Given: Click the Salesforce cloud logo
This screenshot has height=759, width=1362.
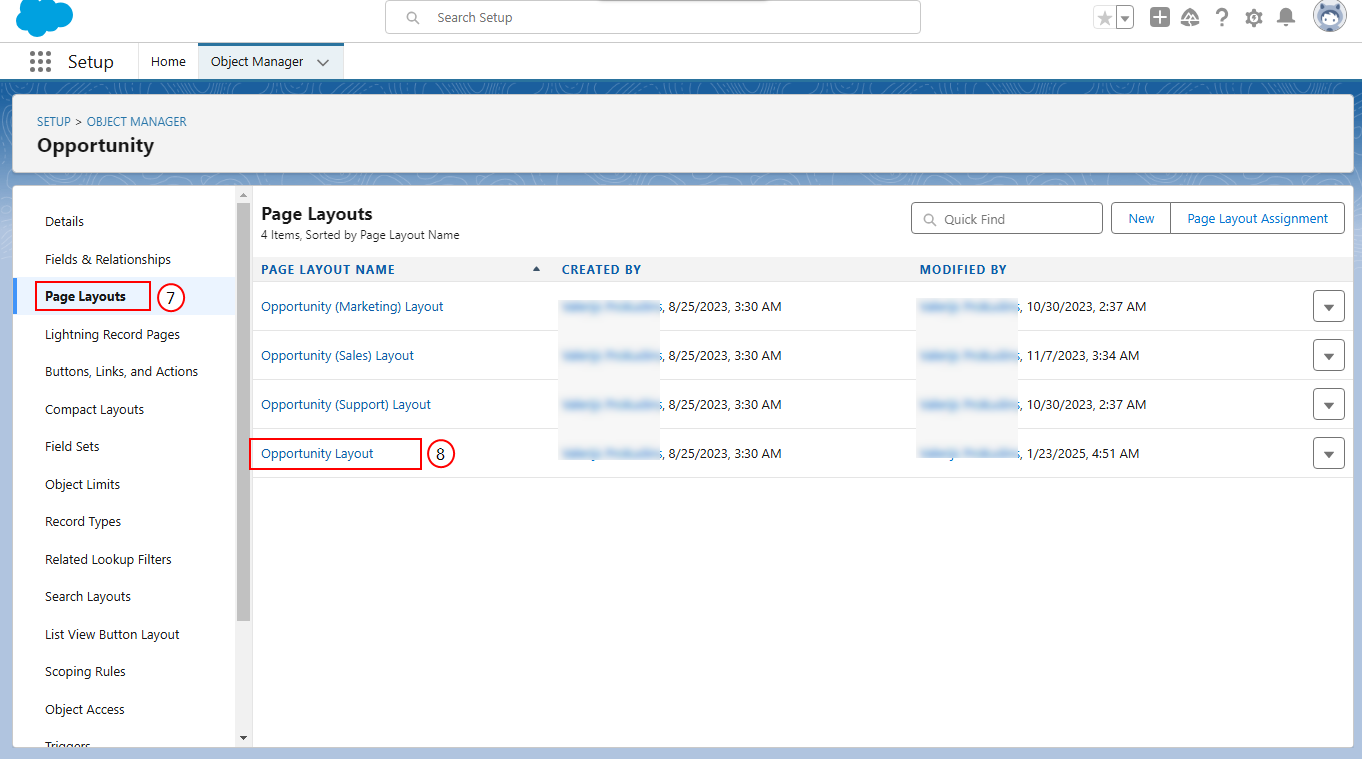Looking at the screenshot, I should pos(45,18).
